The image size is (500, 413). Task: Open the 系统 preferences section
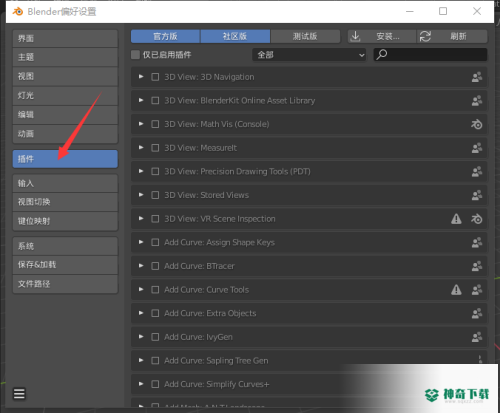pyautogui.click(x=65, y=246)
